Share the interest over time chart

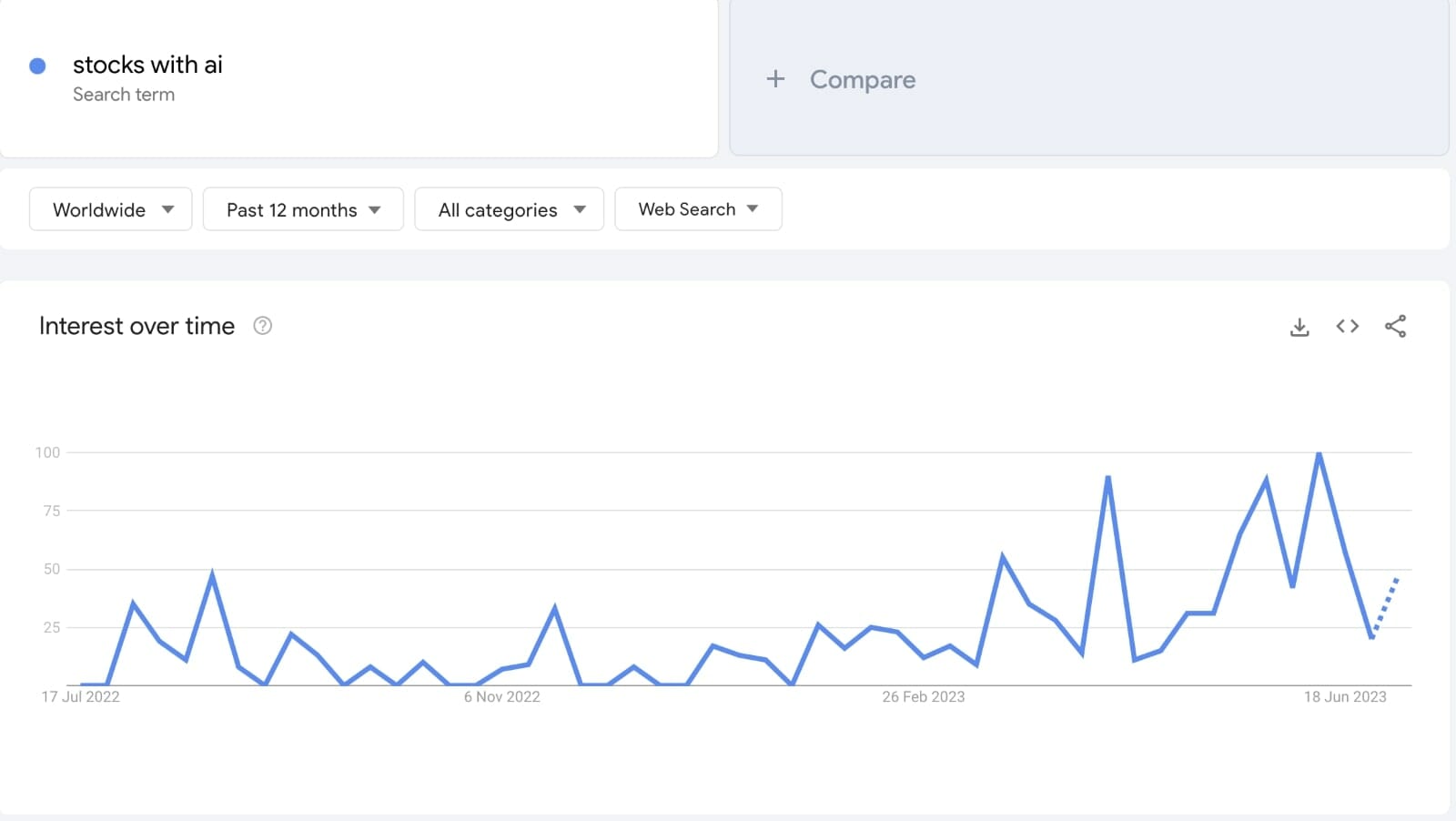(1395, 326)
